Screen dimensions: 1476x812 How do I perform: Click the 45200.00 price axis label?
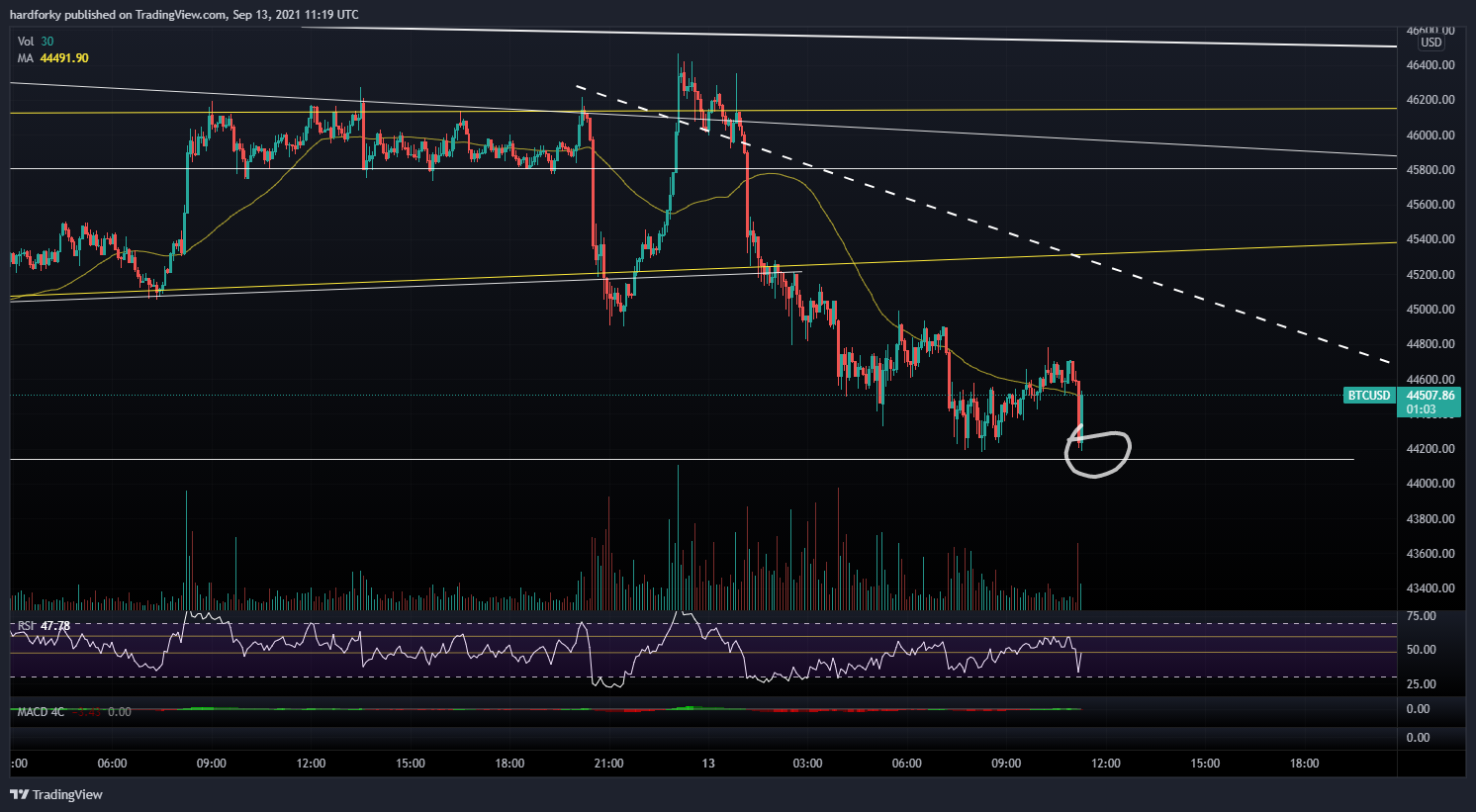(x=1430, y=275)
